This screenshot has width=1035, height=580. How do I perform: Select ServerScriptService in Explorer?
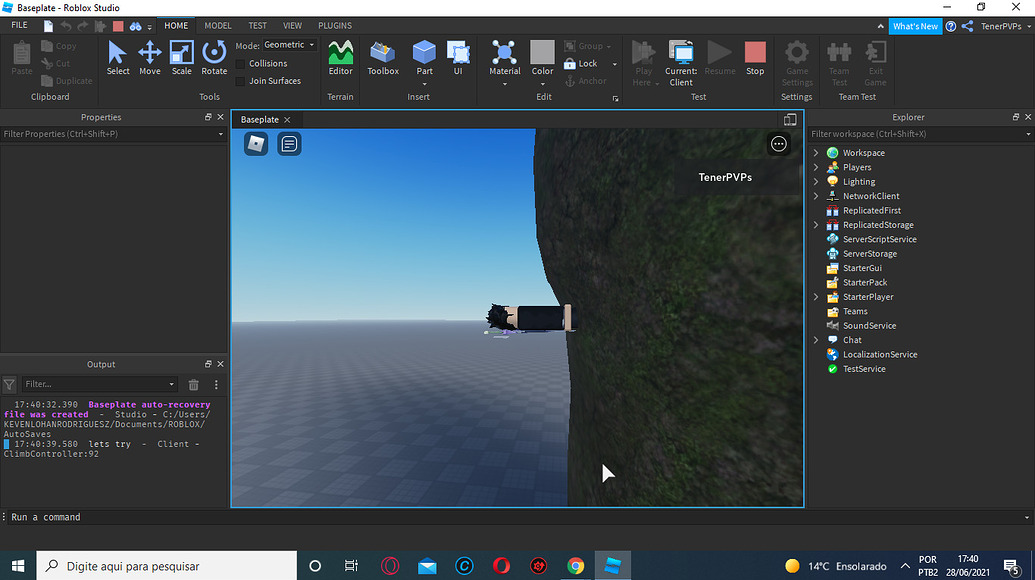879,240
